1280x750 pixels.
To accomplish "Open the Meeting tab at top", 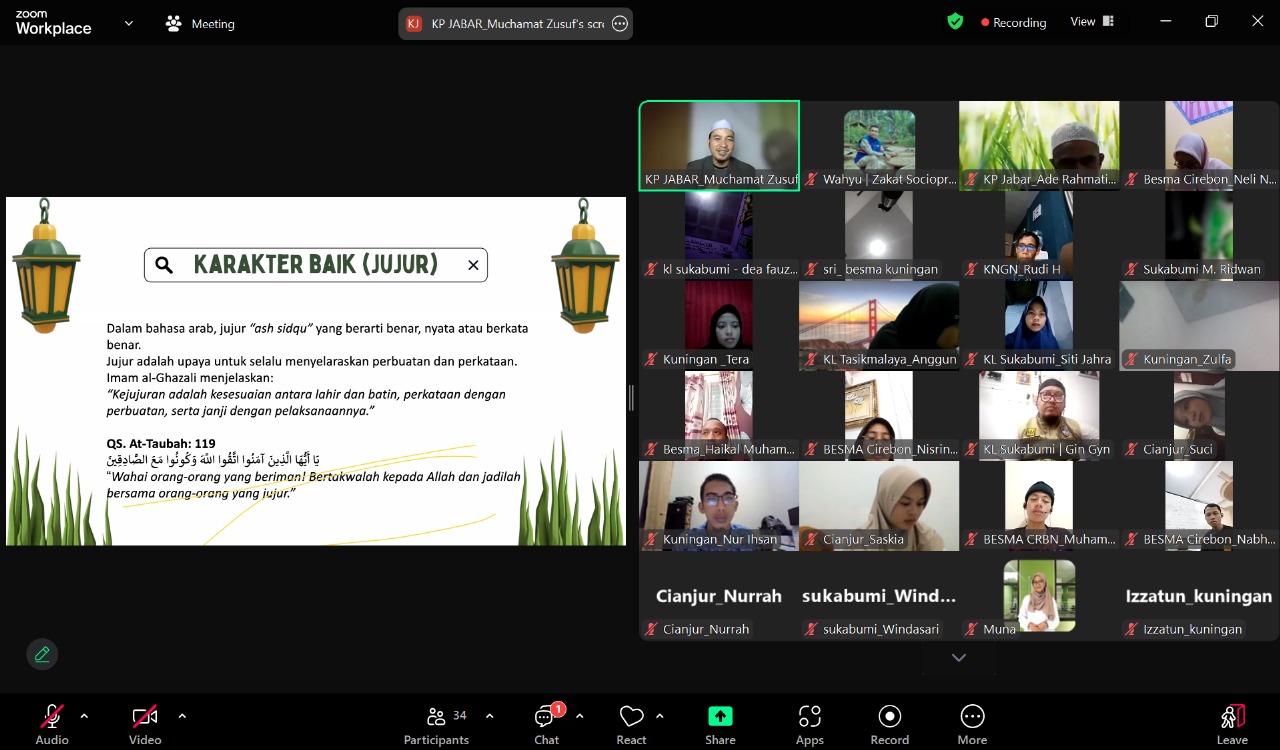I will tap(200, 24).
